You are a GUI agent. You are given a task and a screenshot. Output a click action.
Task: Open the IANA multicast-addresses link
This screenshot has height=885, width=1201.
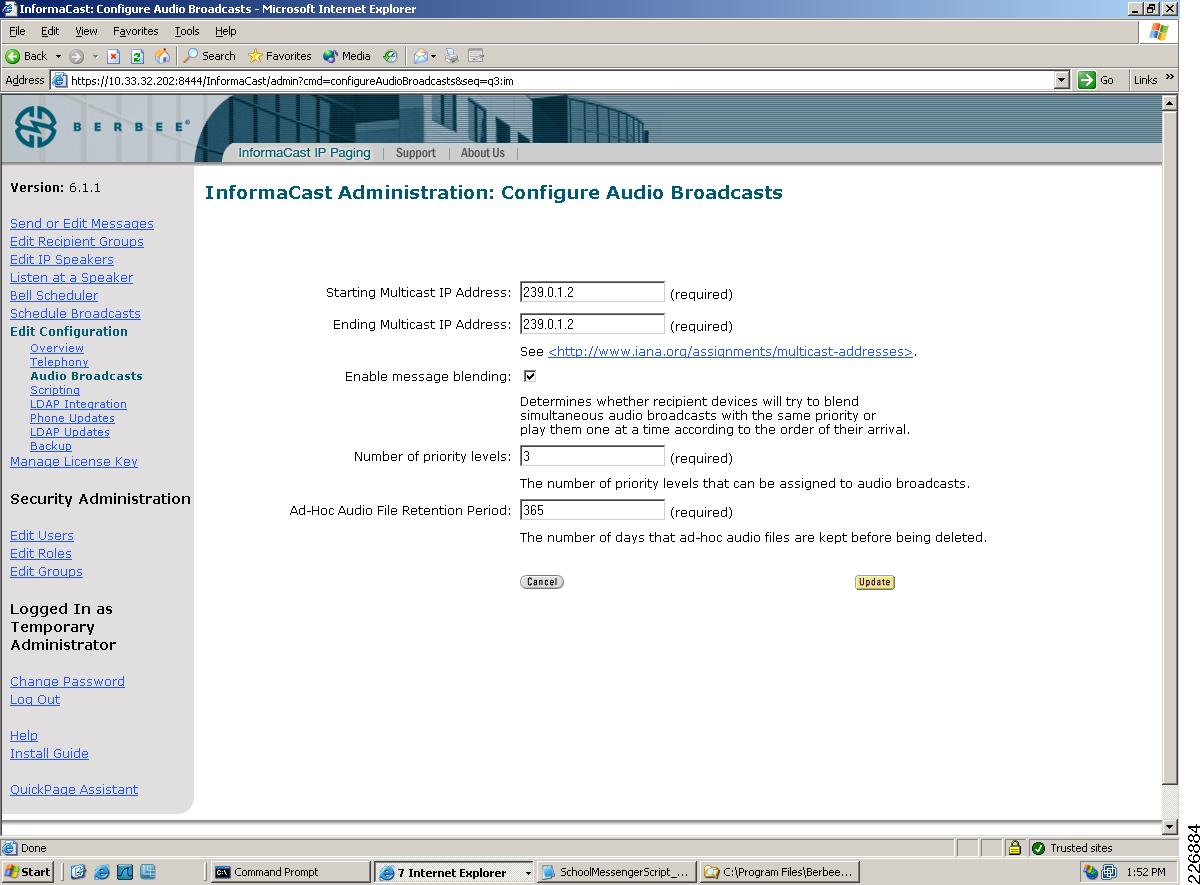pos(730,352)
